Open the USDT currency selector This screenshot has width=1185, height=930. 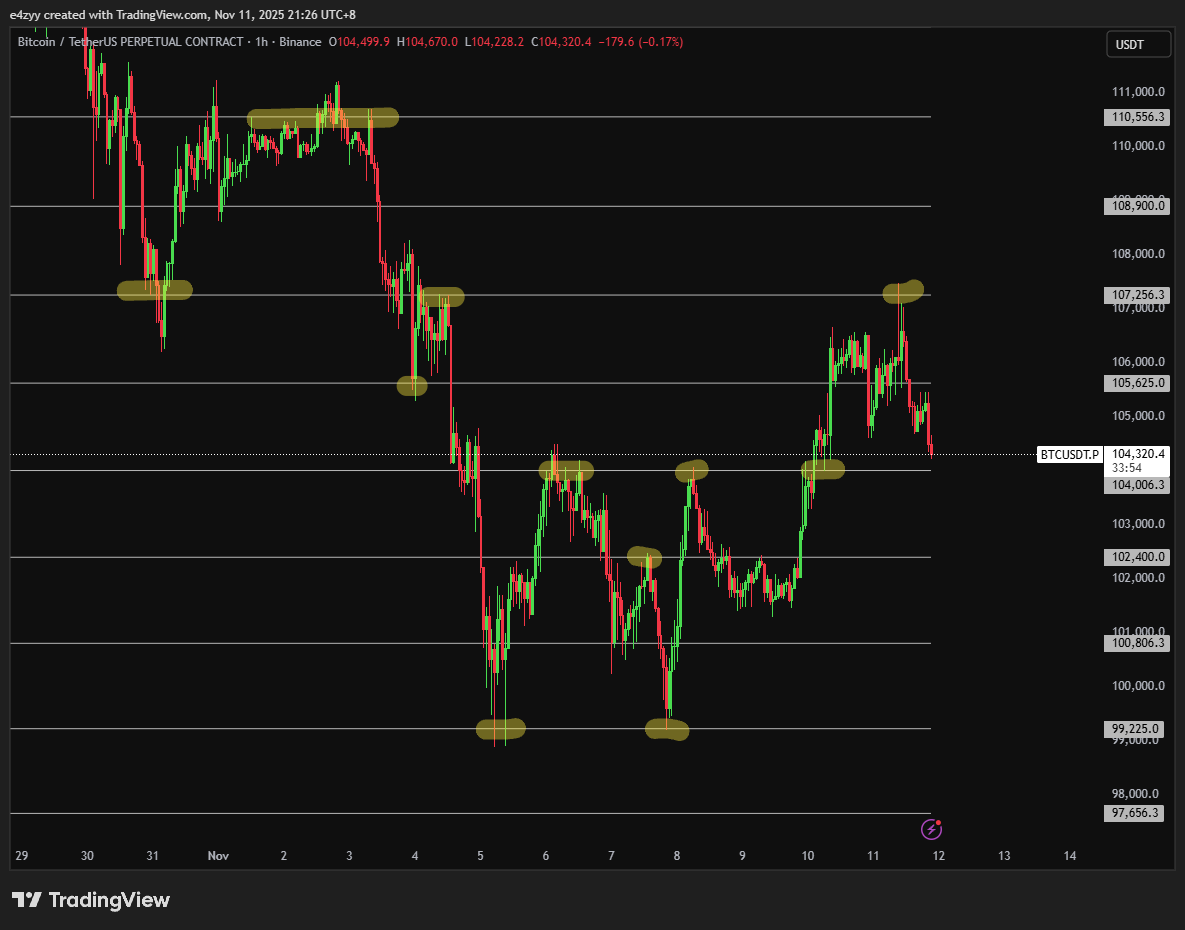(x=1136, y=45)
